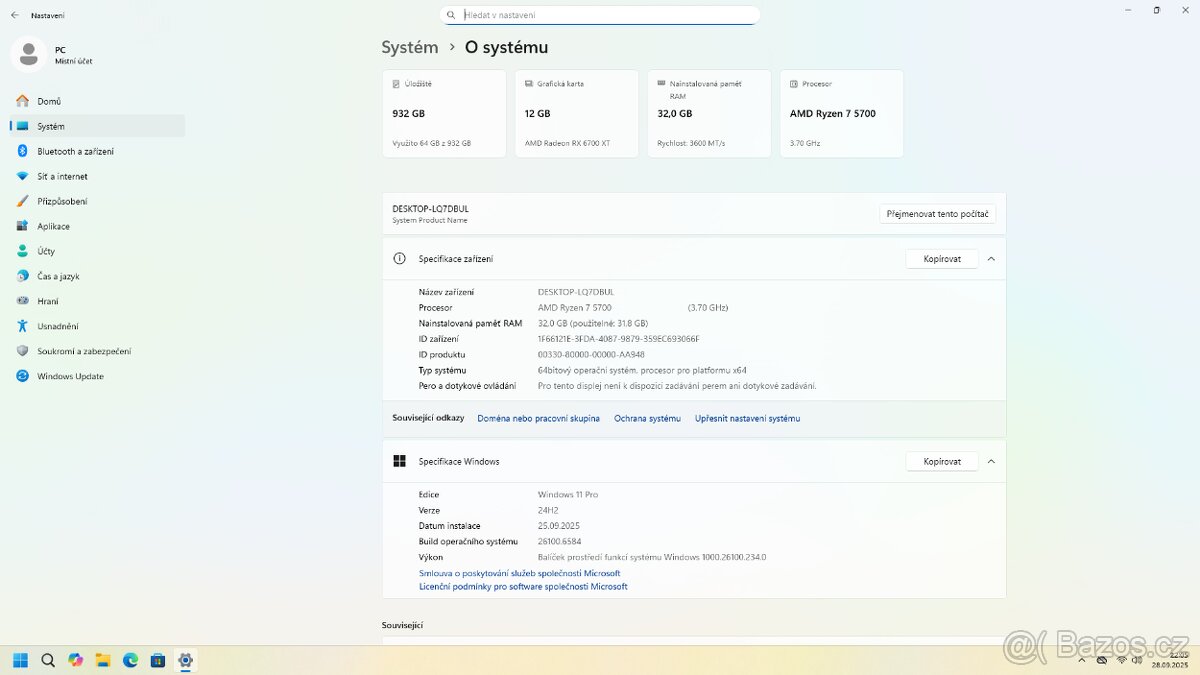Click the Start button on the taskbar
This screenshot has width=1200, height=675.
pyautogui.click(x=20, y=660)
